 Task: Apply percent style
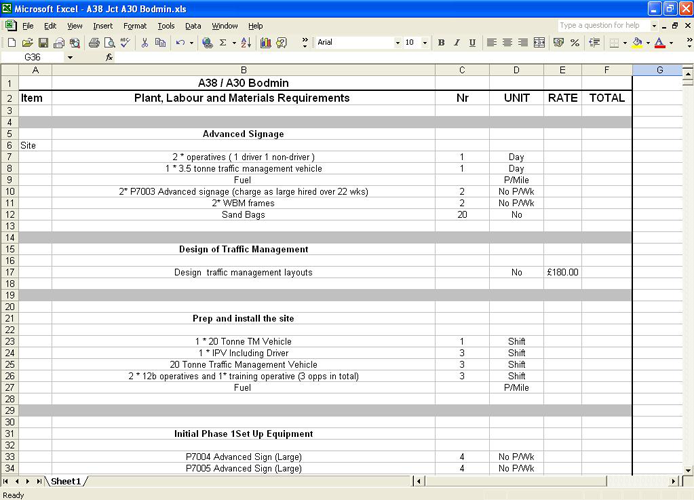[x=574, y=42]
